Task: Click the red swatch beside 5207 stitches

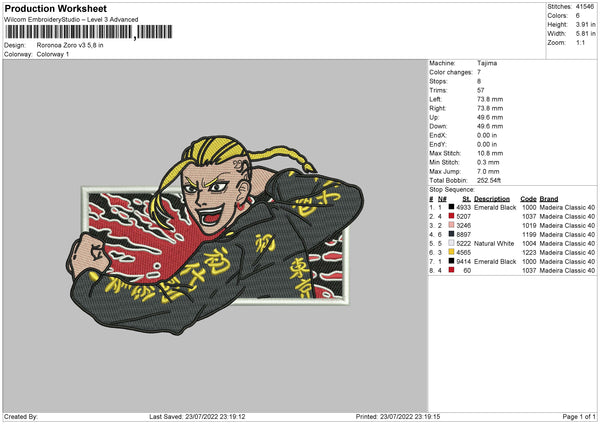Action: [451, 216]
